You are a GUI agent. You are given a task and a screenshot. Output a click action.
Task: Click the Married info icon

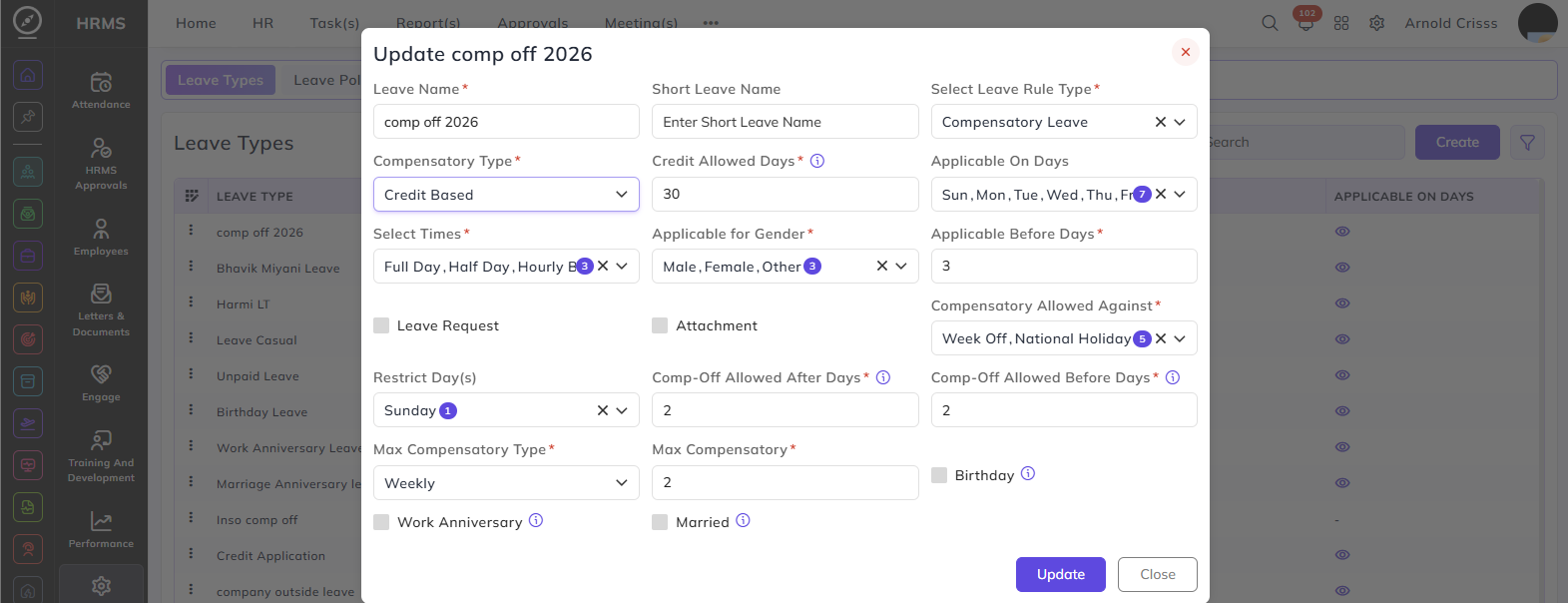click(x=743, y=520)
